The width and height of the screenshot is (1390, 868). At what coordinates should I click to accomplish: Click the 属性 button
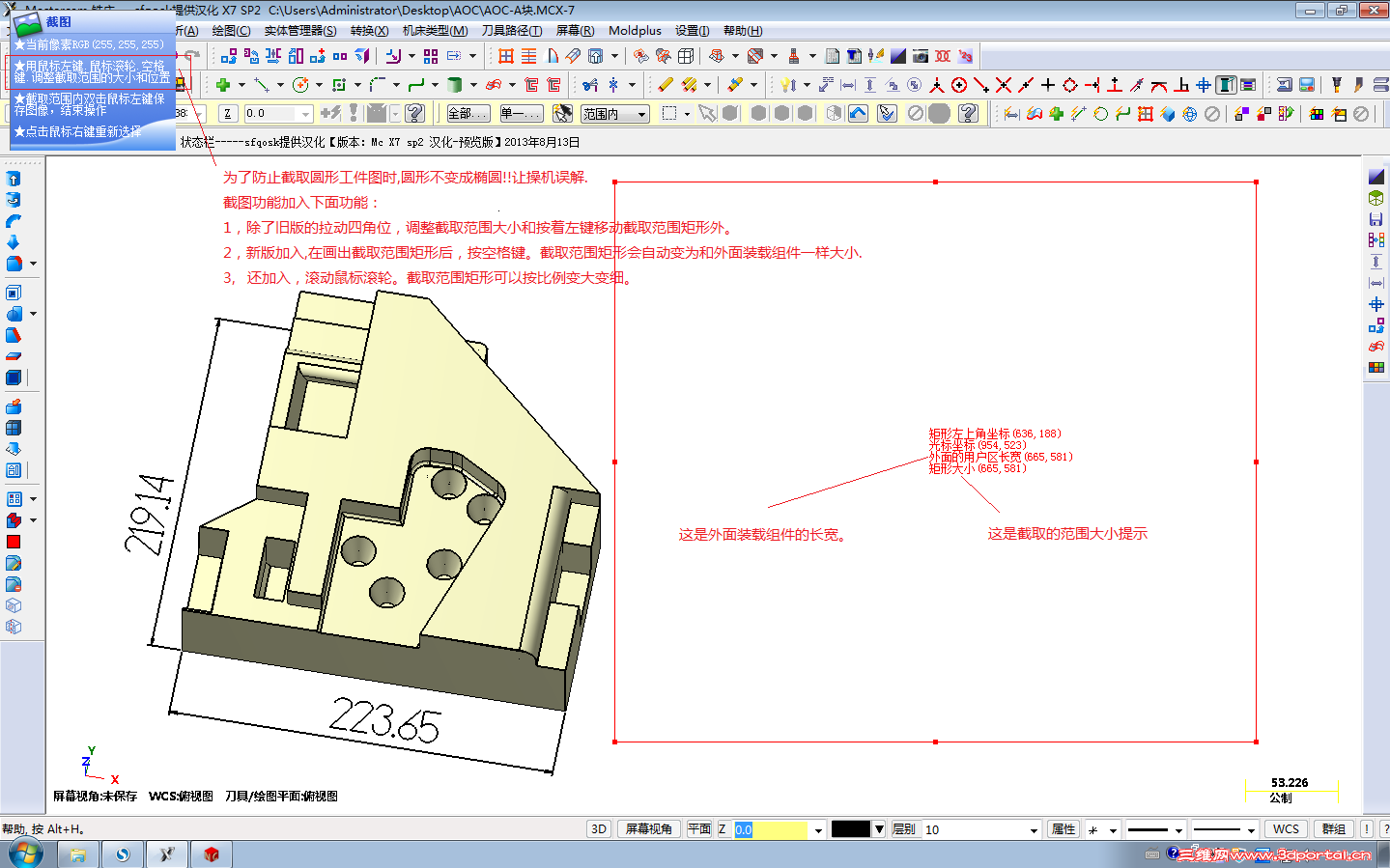1064,829
